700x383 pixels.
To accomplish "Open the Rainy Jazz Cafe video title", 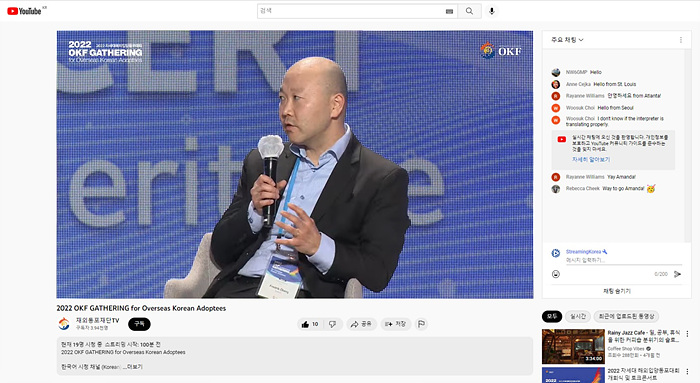I will coord(644,336).
